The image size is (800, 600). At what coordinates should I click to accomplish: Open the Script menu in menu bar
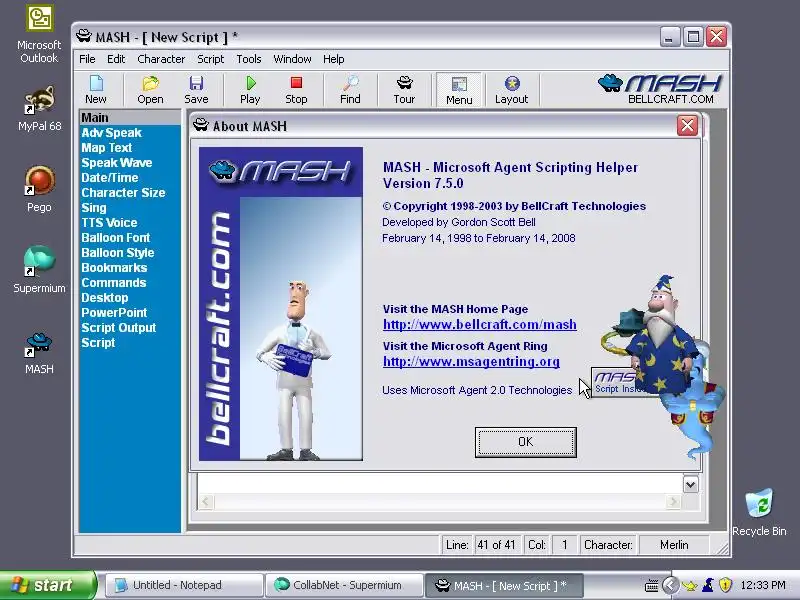tap(210, 59)
